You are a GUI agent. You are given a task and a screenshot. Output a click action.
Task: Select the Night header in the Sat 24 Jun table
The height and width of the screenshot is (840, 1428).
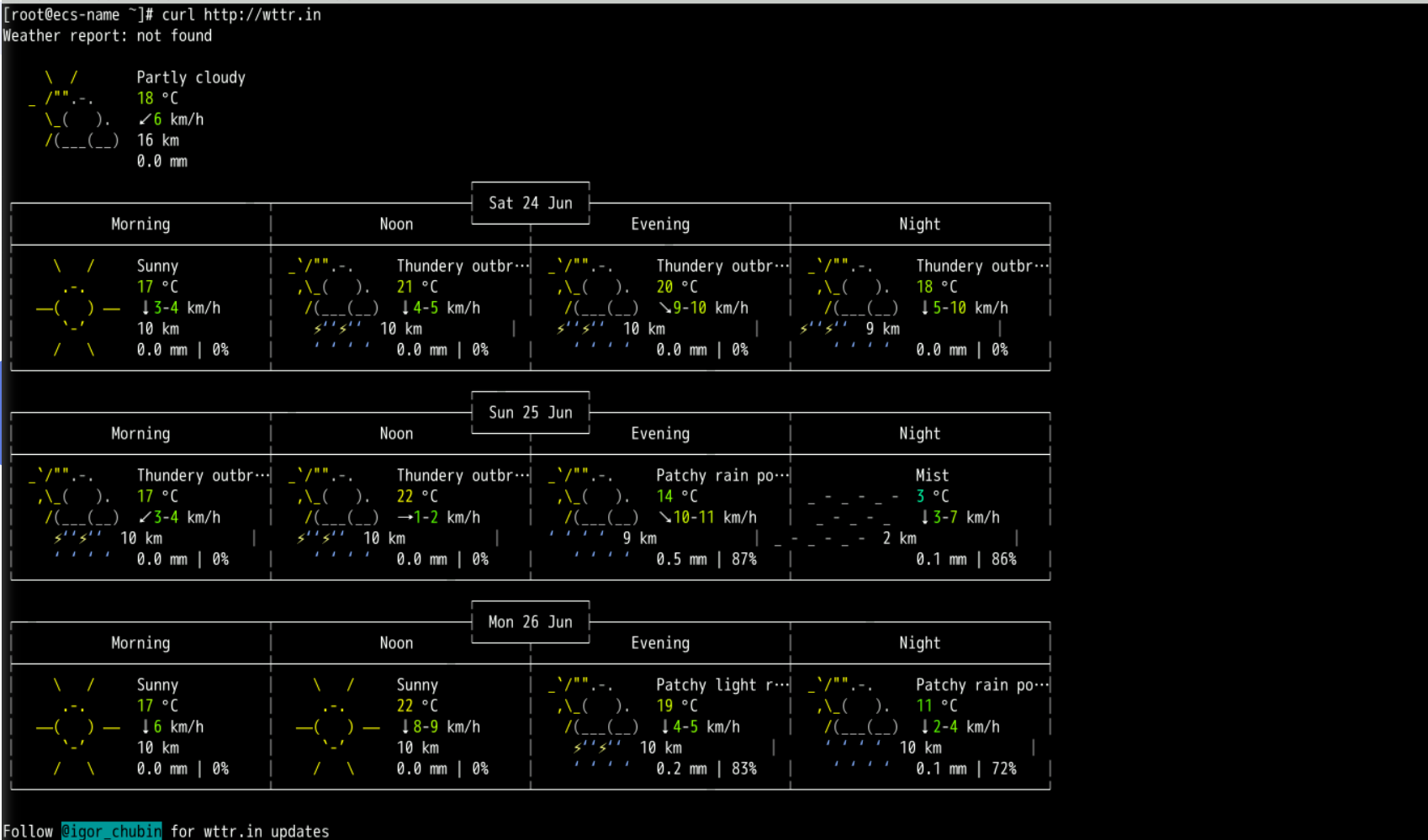[x=919, y=224]
